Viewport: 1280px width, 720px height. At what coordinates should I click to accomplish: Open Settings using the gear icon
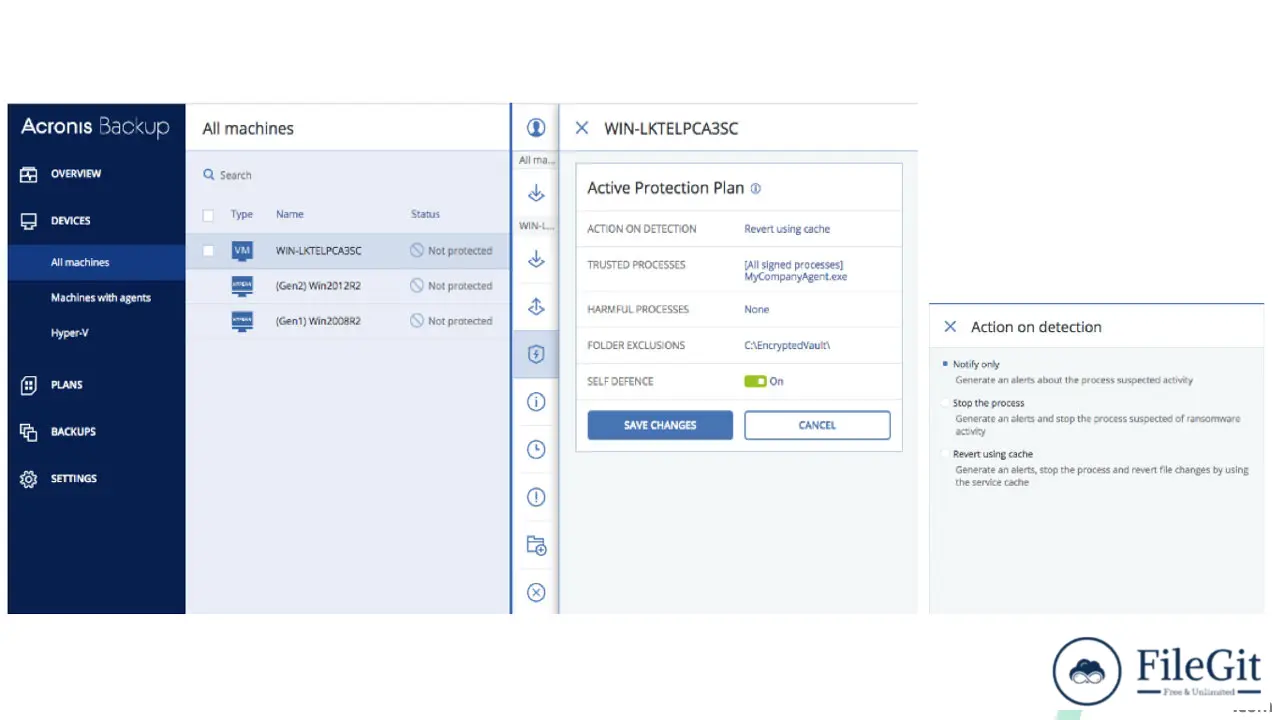point(29,479)
